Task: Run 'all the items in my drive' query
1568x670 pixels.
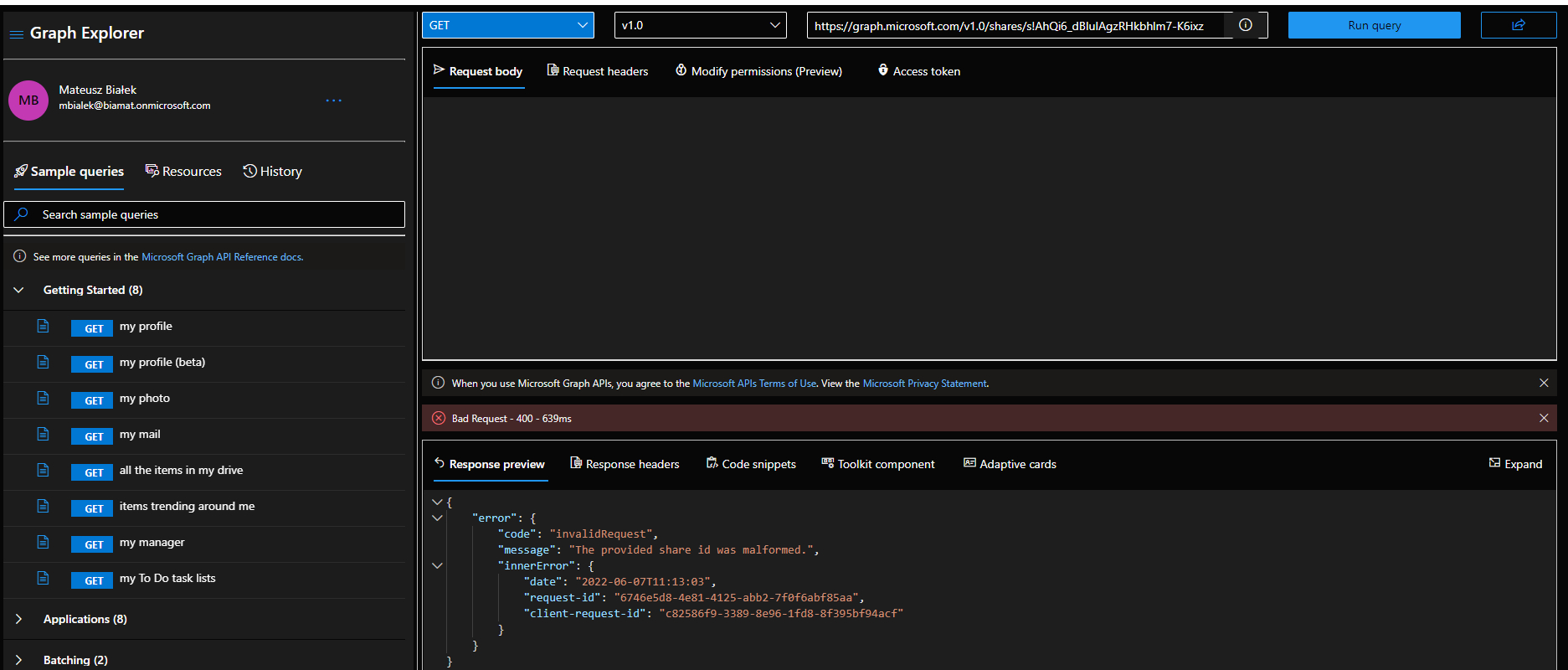Action: pyautogui.click(x=182, y=471)
